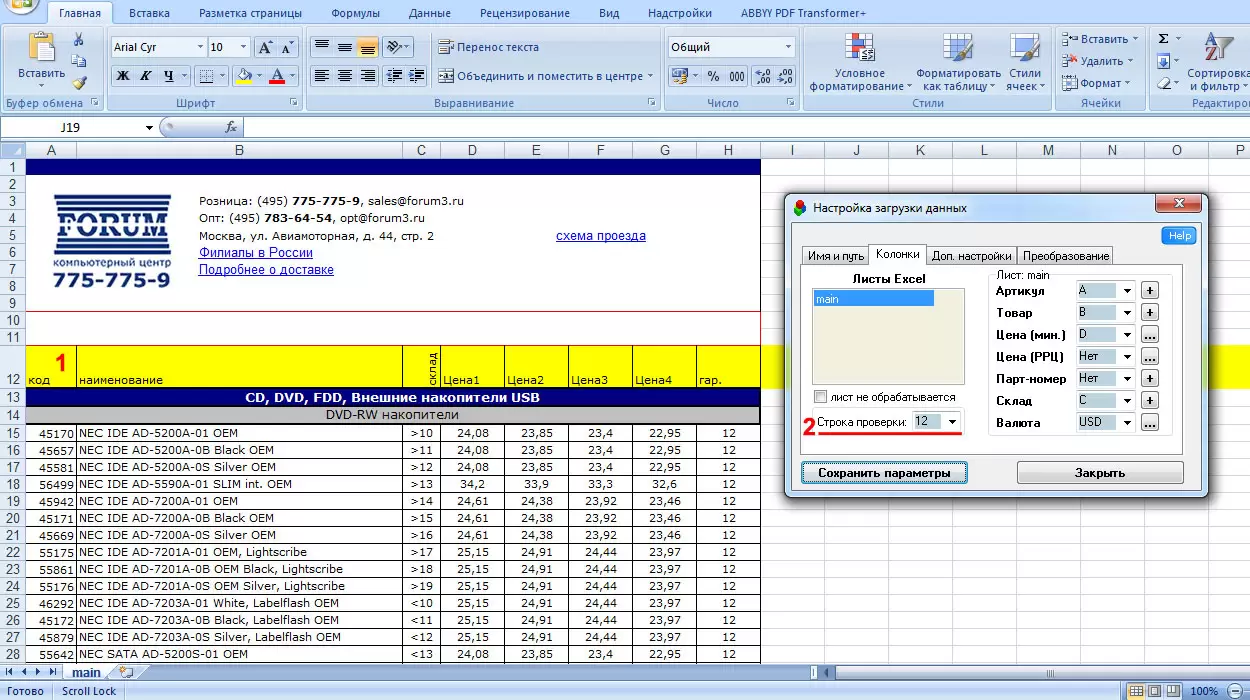Switch to the 'Доп. настройки' tab
Image resolution: width=1250 pixels, height=700 pixels.
pyautogui.click(x=971, y=256)
